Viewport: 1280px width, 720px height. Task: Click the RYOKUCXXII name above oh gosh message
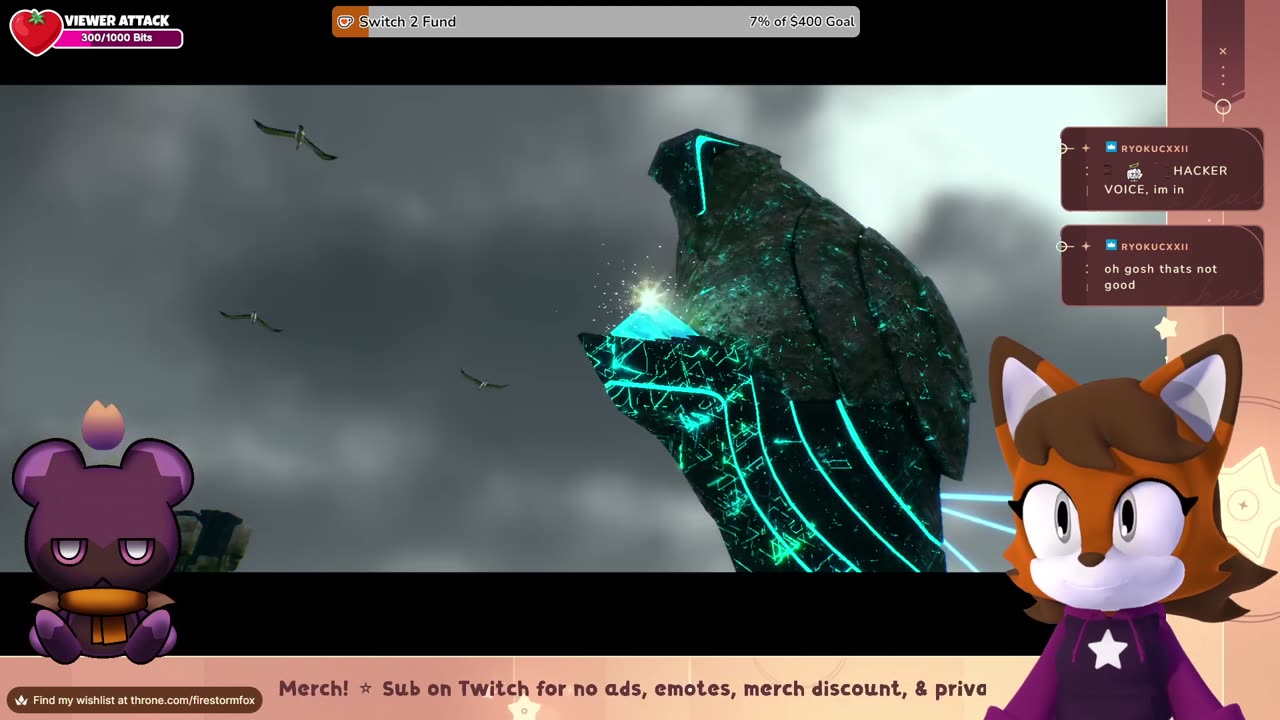(x=1154, y=246)
